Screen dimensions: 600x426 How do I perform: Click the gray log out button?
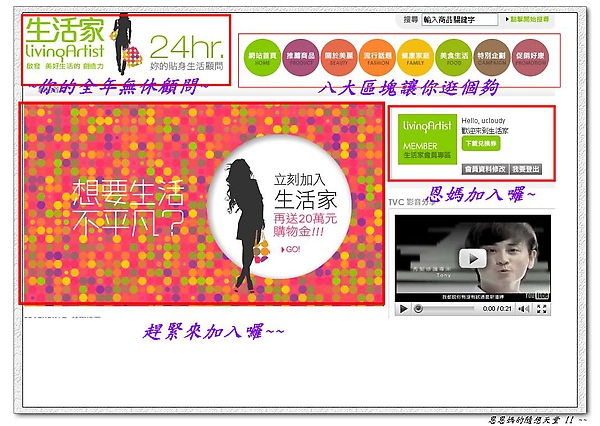[526, 169]
